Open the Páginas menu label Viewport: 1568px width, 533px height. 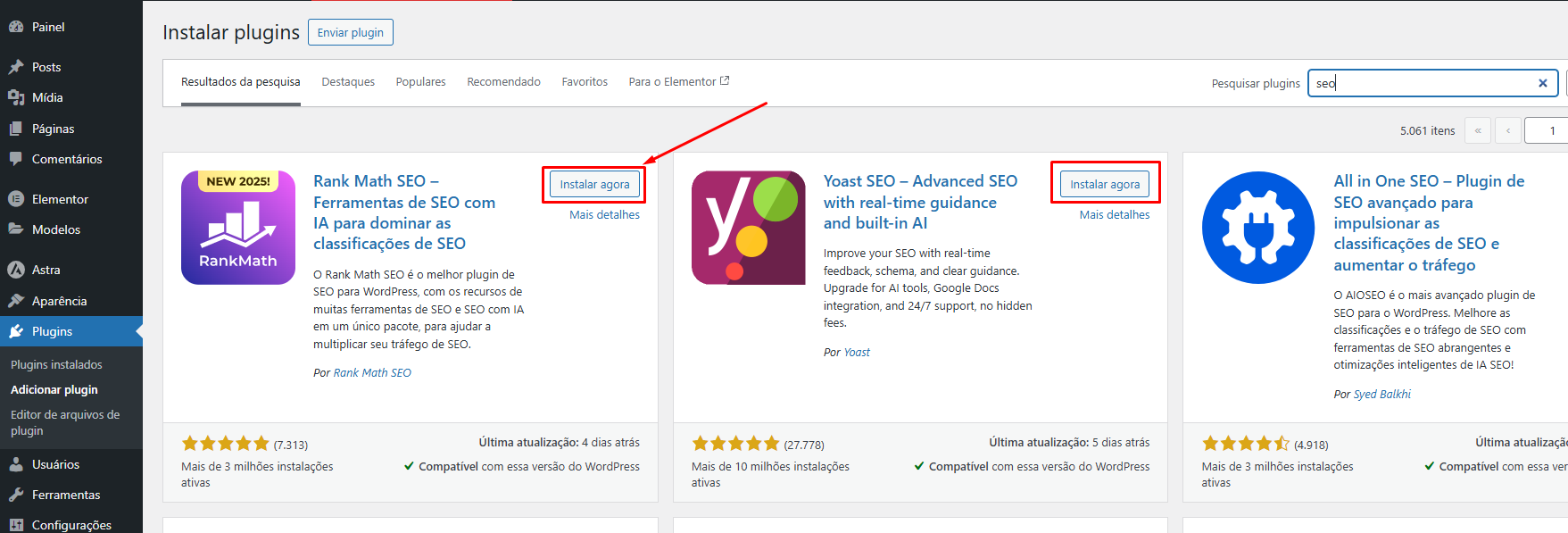click(54, 129)
